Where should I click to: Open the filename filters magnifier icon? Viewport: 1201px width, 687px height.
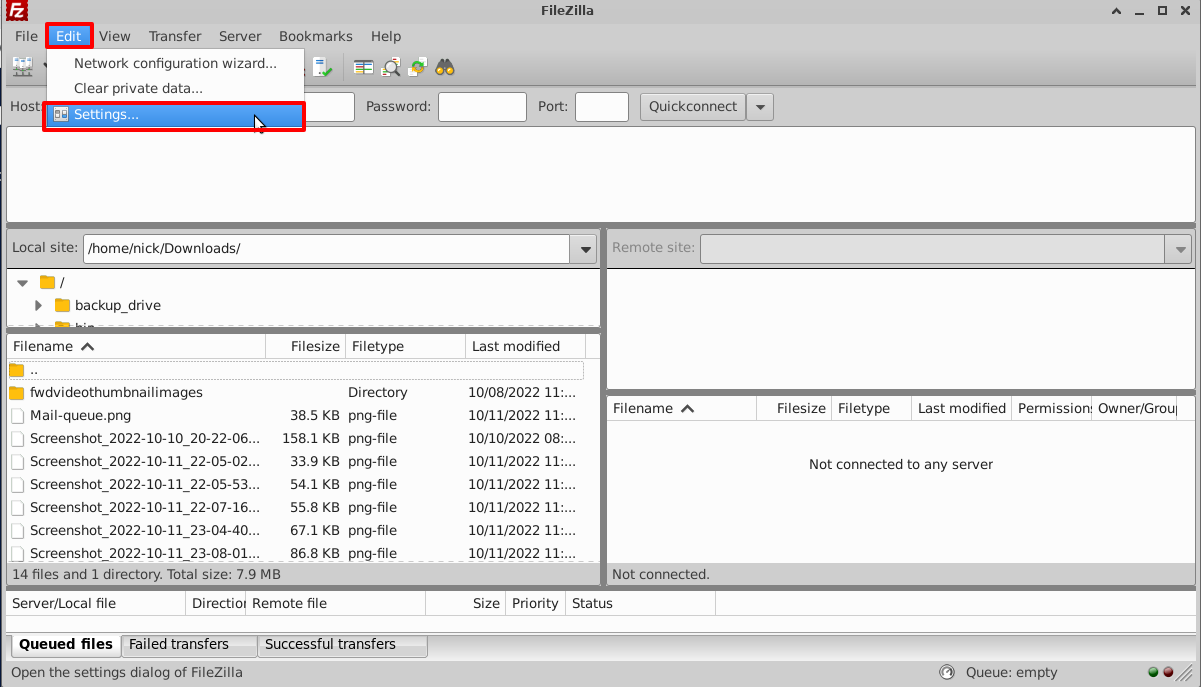[391, 67]
